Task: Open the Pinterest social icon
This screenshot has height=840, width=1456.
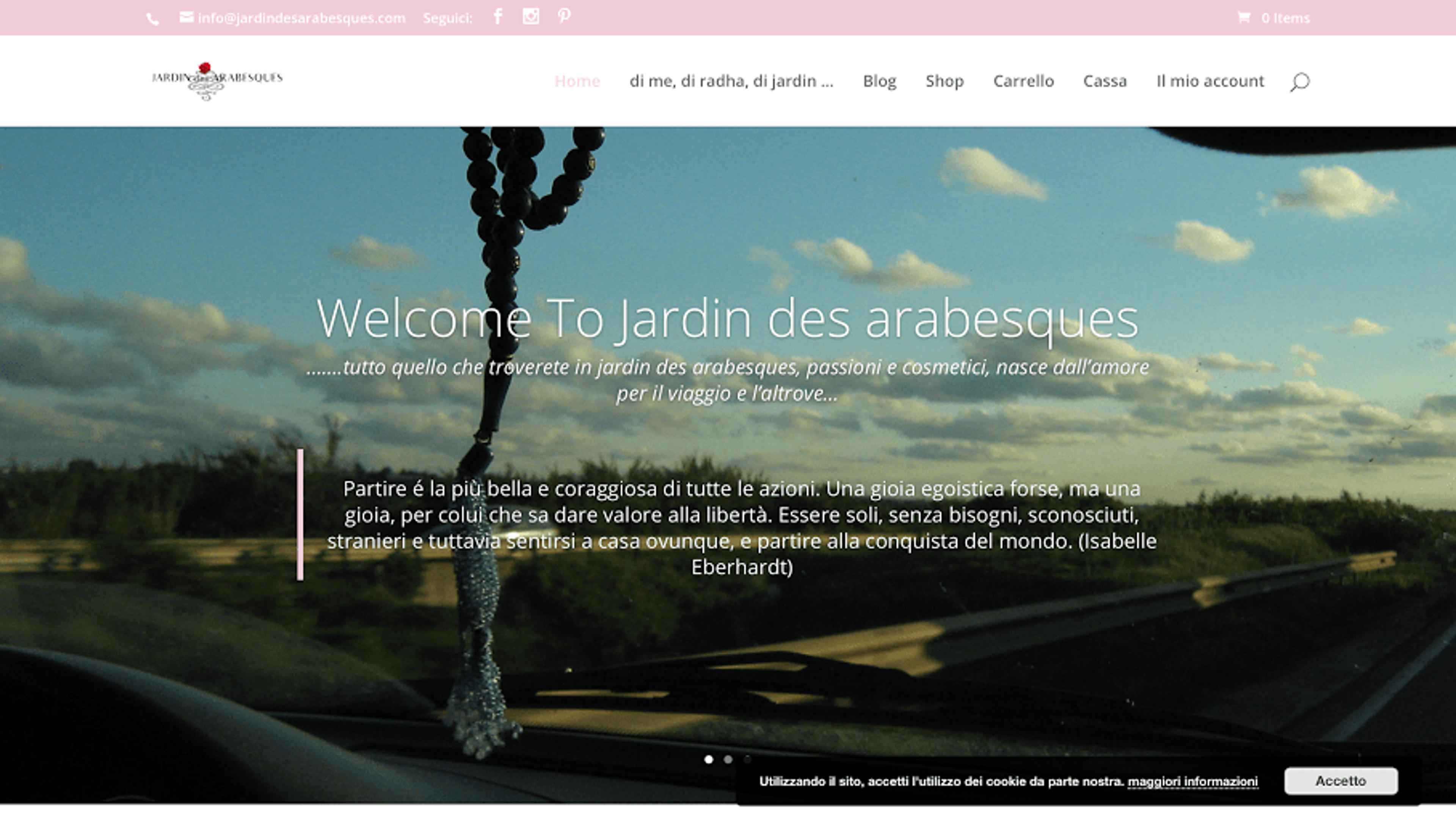Action: click(x=565, y=16)
